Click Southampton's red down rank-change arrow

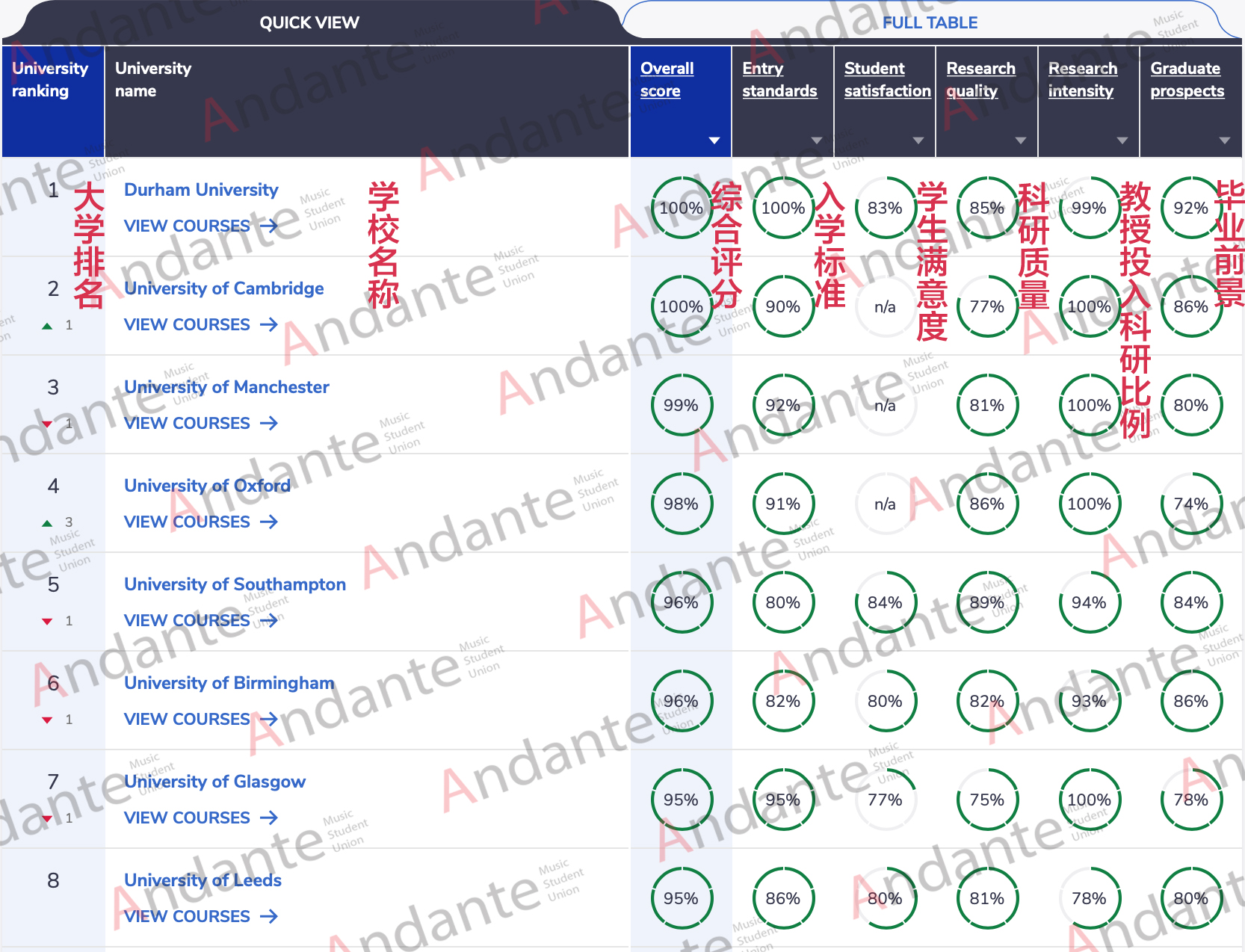point(47,621)
